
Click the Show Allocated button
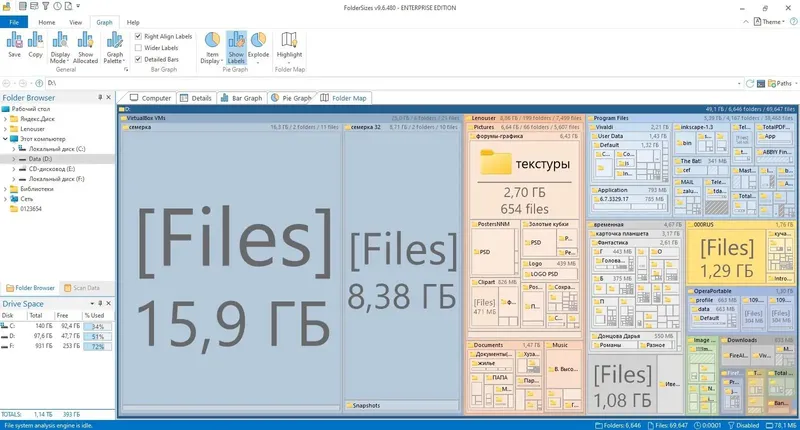point(85,47)
